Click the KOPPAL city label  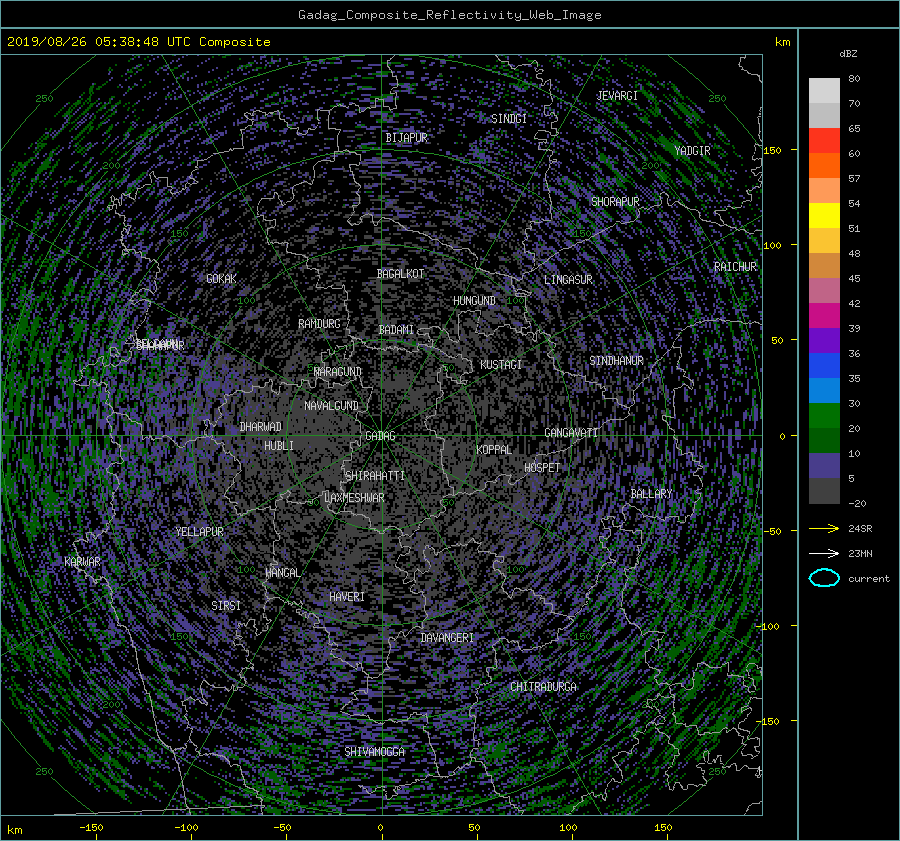(494, 450)
